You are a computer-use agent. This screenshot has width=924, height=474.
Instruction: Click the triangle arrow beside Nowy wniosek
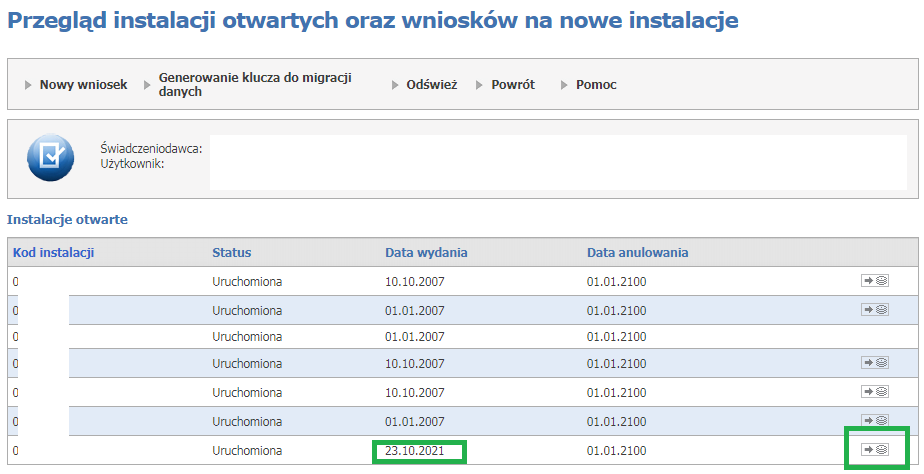[28, 85]
